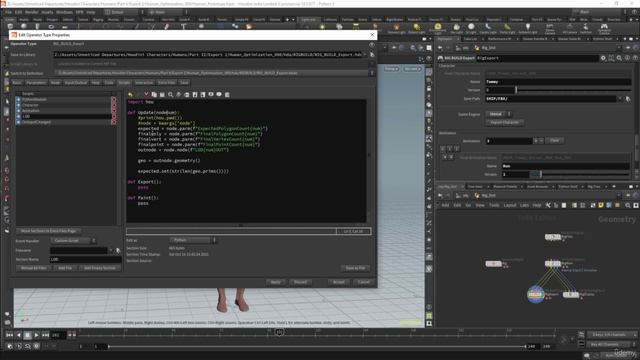Click the Save as File button

(356, 268)
